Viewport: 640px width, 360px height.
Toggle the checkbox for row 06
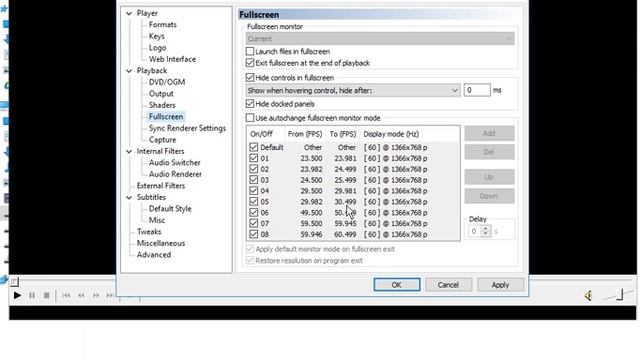click(253, 212)
